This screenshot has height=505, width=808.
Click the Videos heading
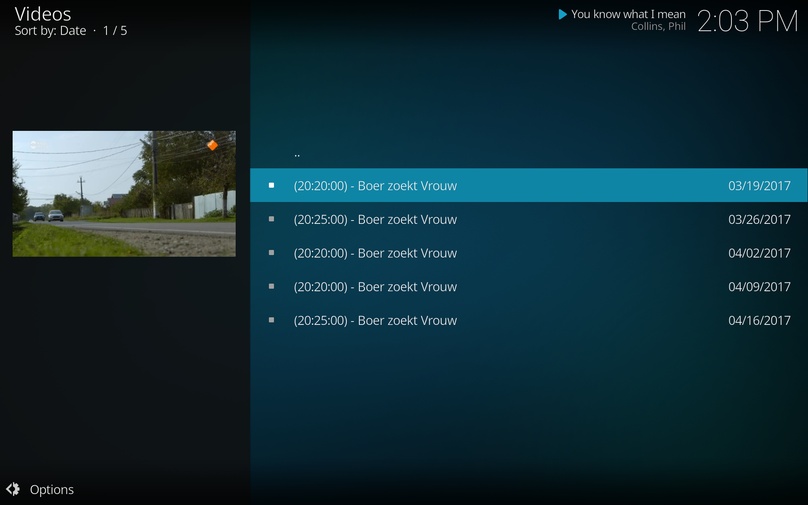[x=43, y=14]
